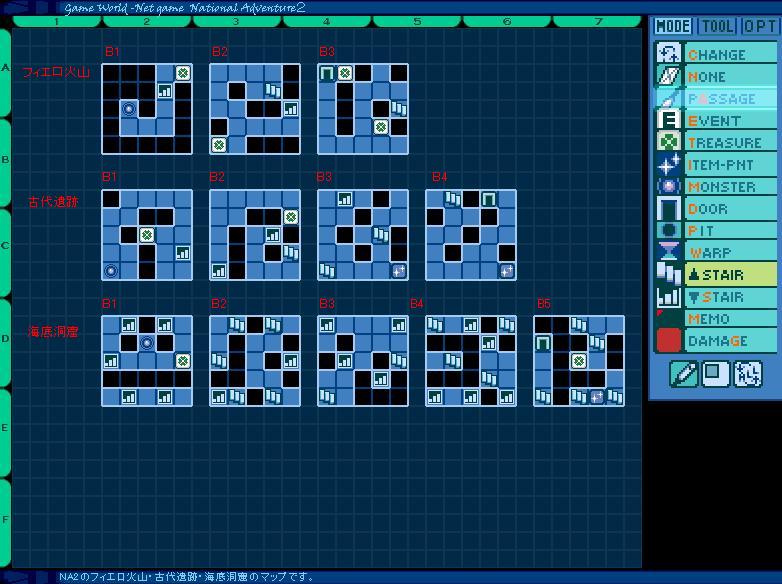Click column header 1
Viewport: 782px width, 584px height.
(56, 21)
